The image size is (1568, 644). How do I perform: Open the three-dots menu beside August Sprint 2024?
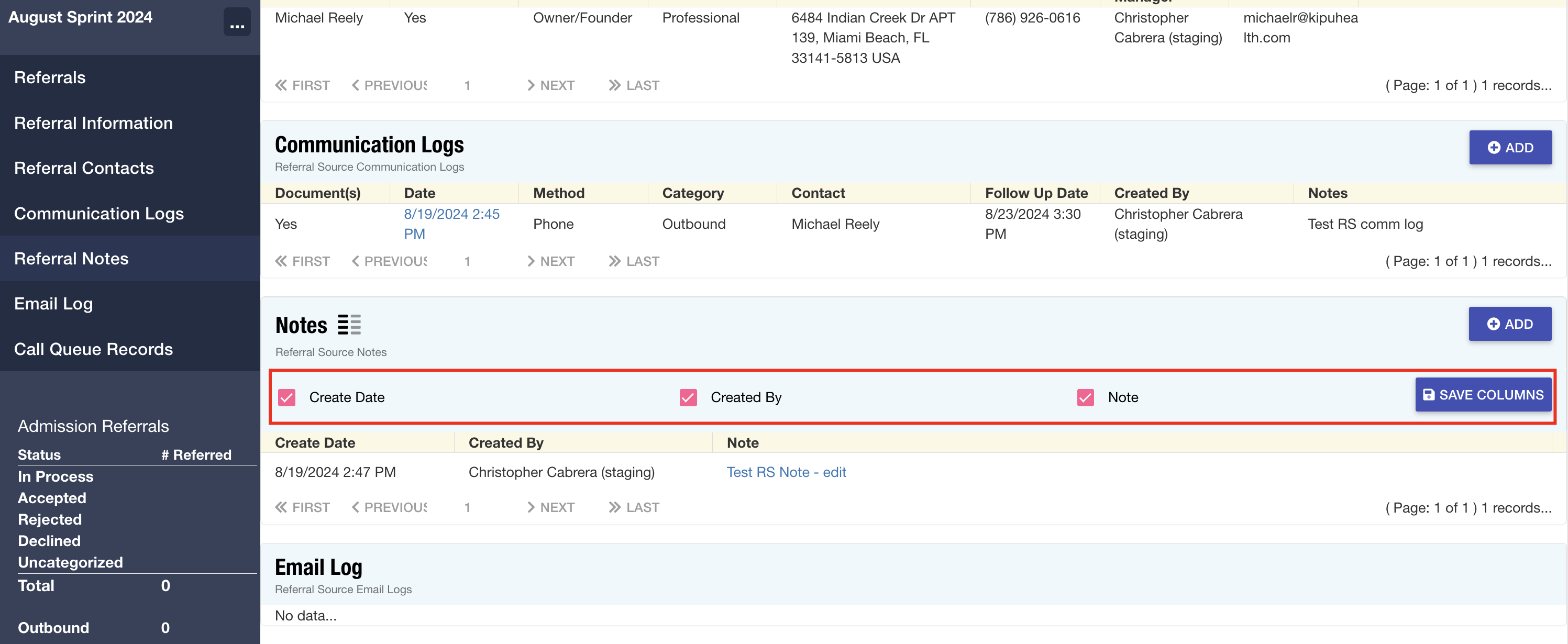tap(237, 23)
